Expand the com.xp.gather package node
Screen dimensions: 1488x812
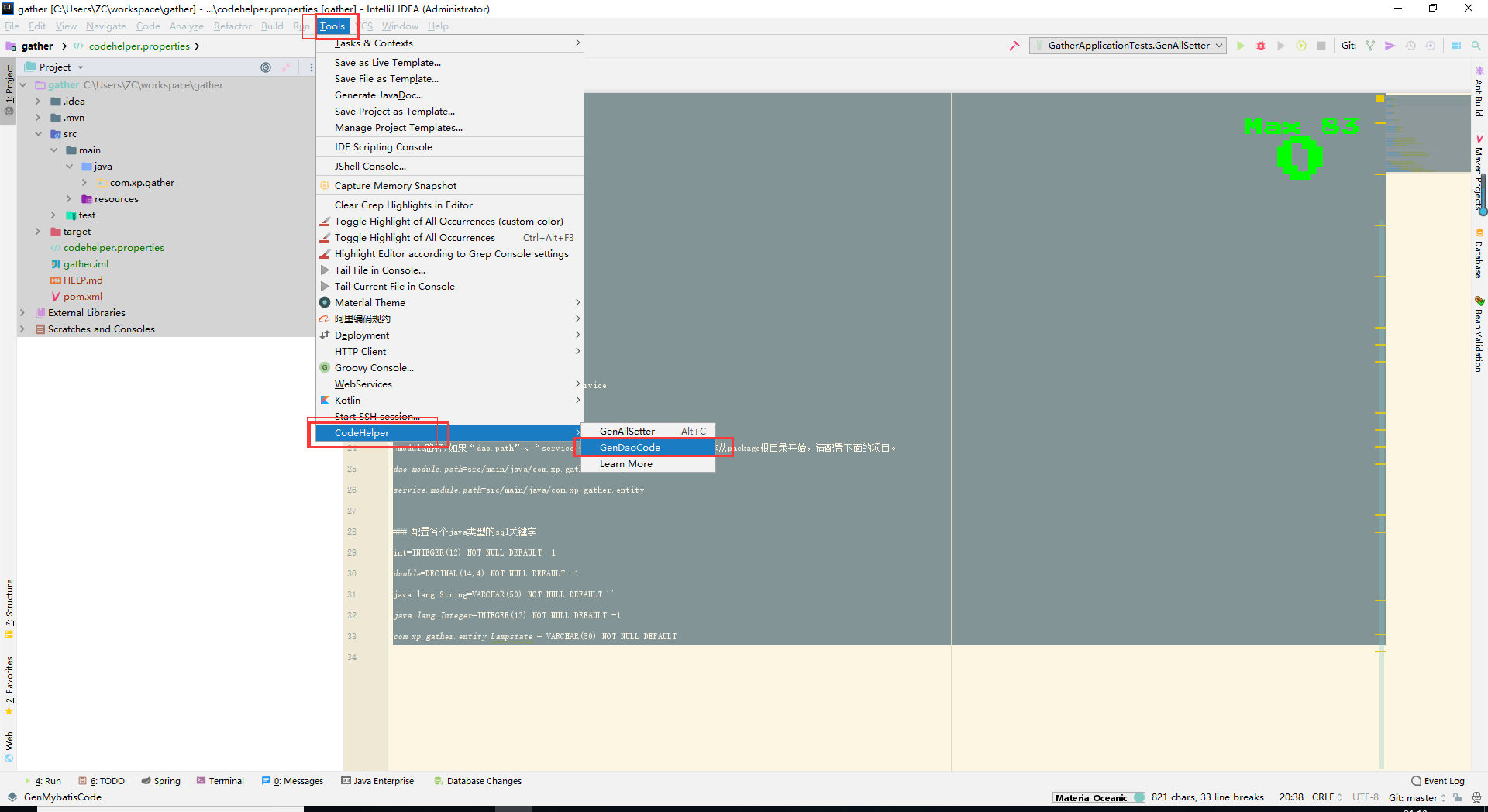(x=84, y=183)
